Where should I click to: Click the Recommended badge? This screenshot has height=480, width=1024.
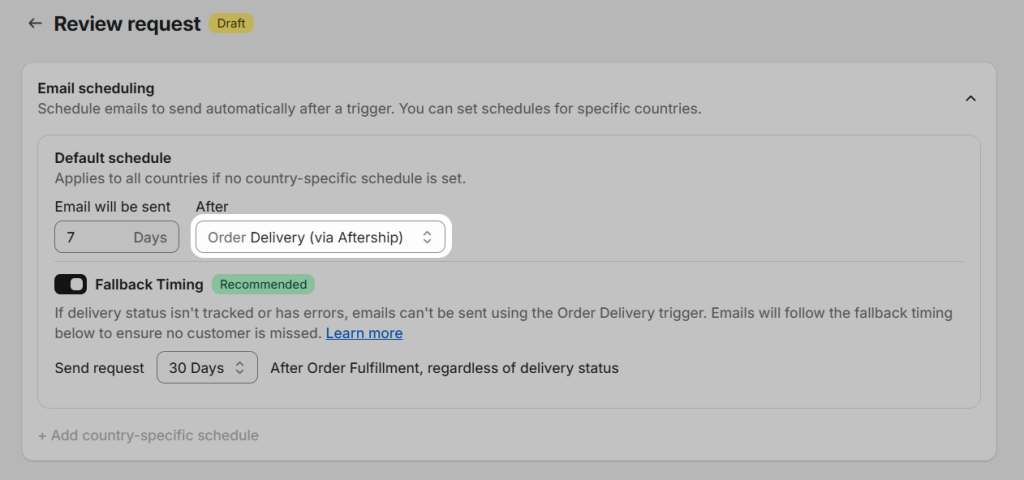point(263,285)
